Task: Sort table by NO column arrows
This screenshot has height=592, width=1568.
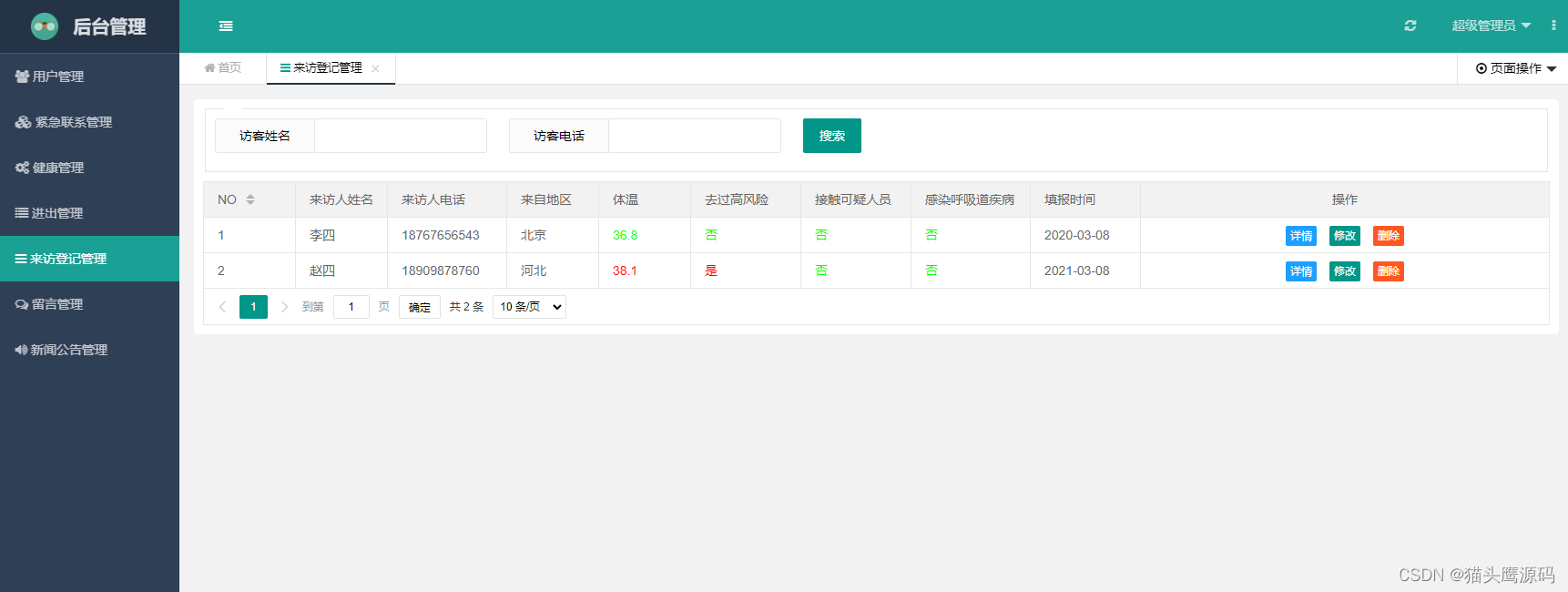Action: coord(250,199)
